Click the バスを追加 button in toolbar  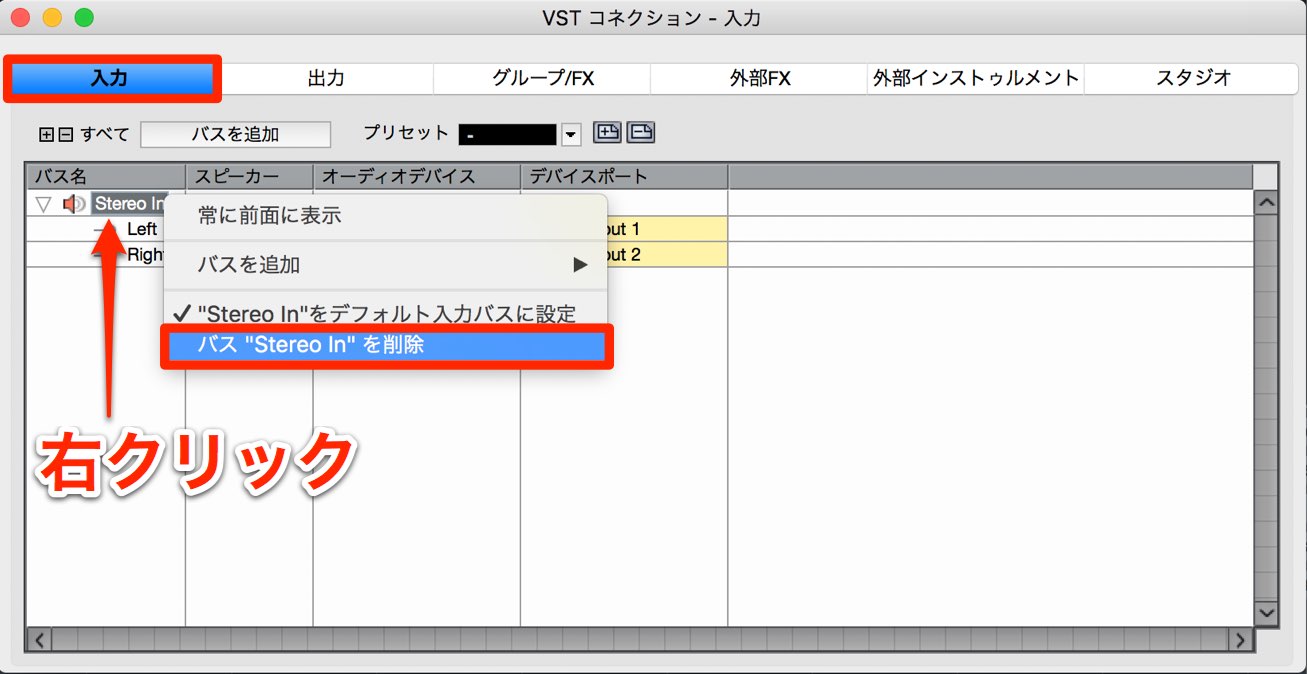235,134
